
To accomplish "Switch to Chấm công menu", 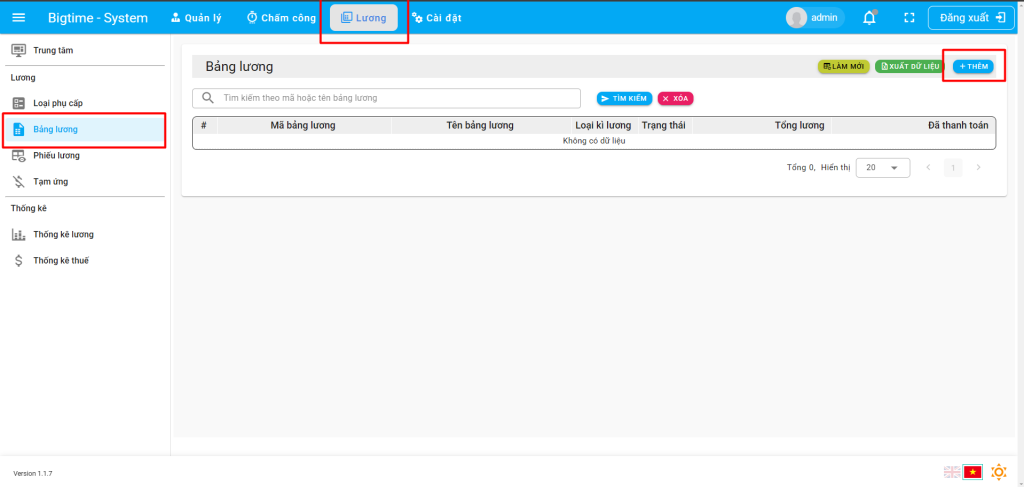I will (x=281, y=17).
